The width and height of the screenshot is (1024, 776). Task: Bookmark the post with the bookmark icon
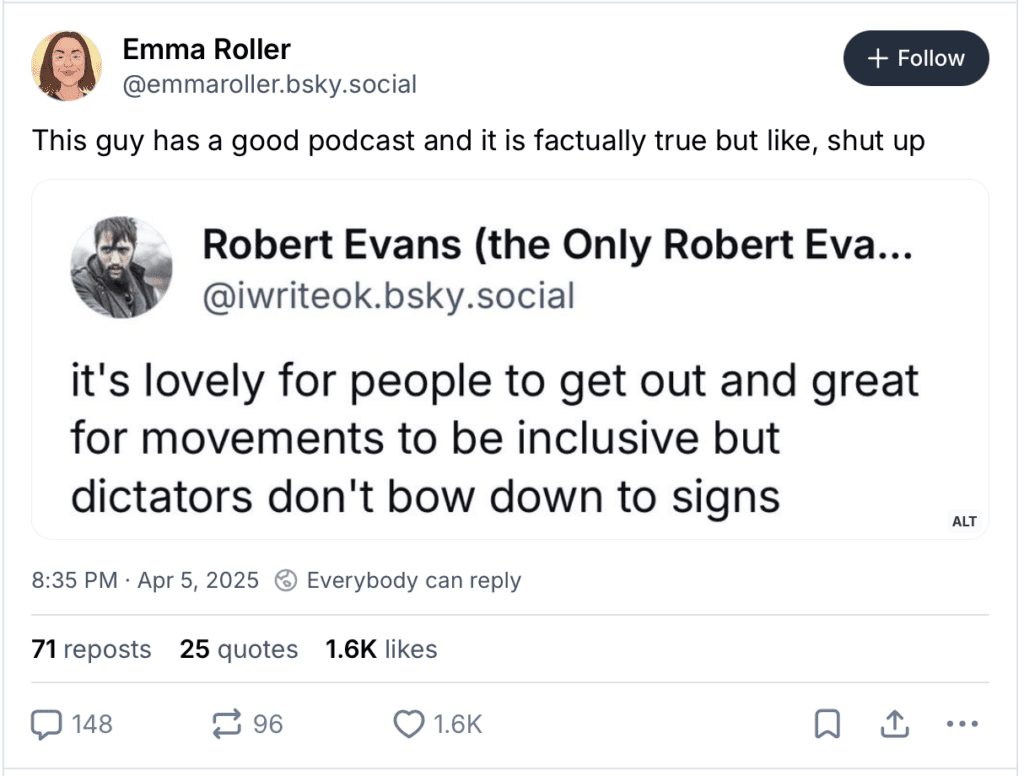pos(827,723)
